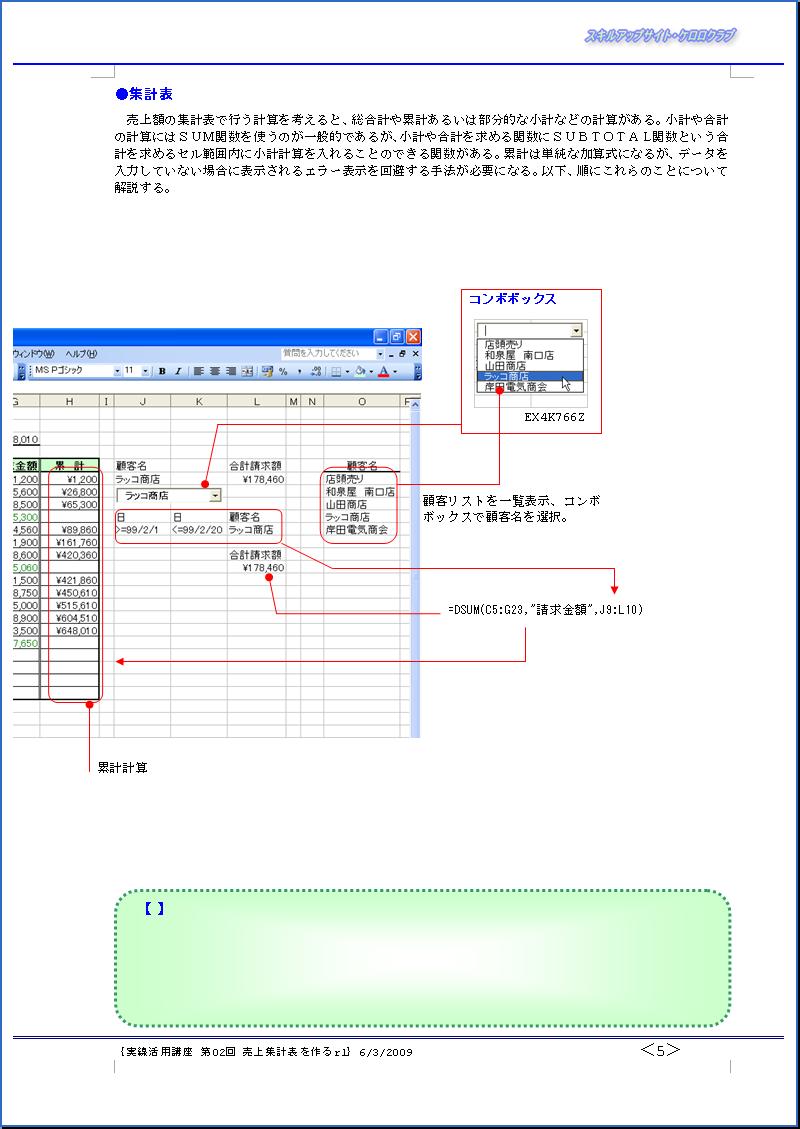Toggle the Italic formatting button
The image size is (800, 1129).
tap(178, 372)
